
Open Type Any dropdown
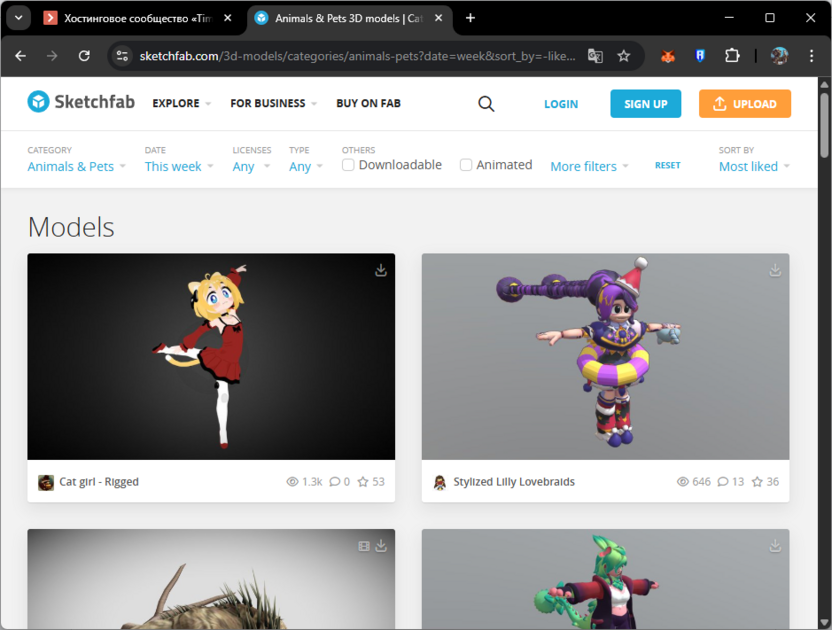pyautogui.click(x=306, y=167)
